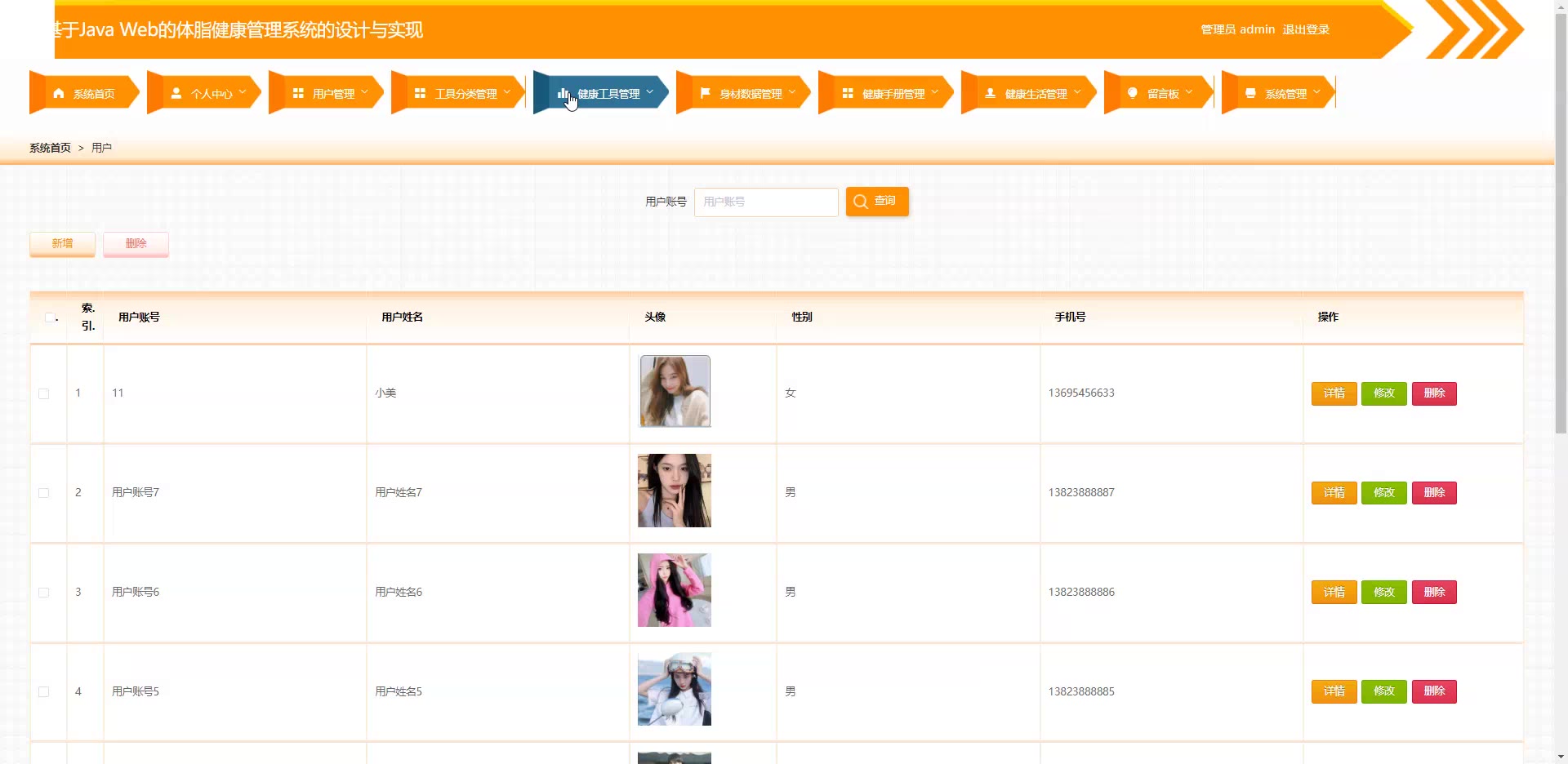
Task: Click 详情 for user 小美
Action: tap(1334, 393)
